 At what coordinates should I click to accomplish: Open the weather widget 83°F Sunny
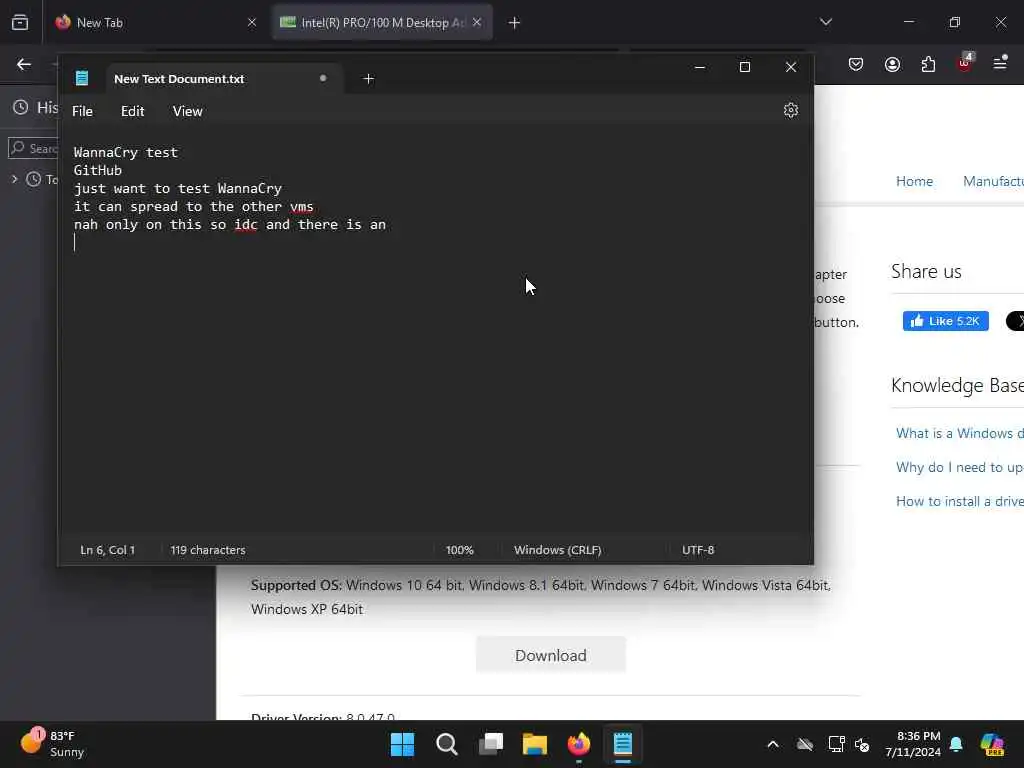point(52,743)
